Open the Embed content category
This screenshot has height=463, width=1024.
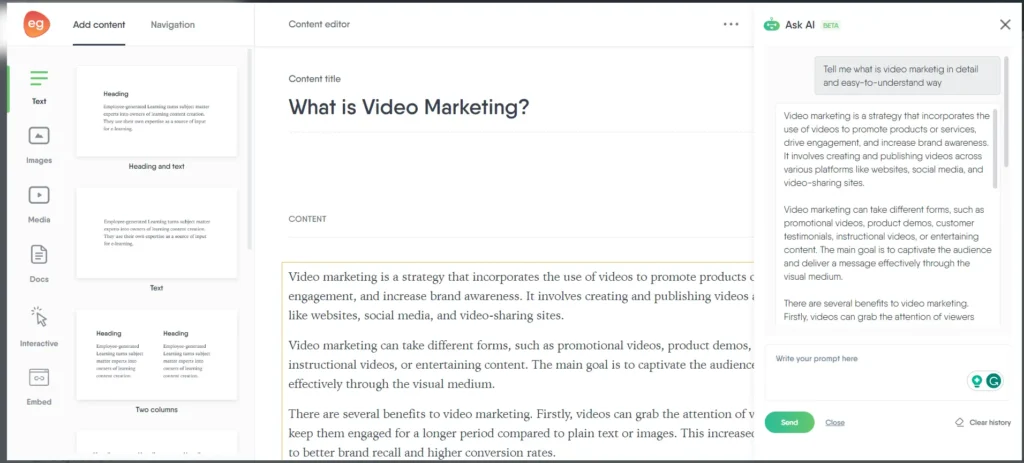[39, 387]
